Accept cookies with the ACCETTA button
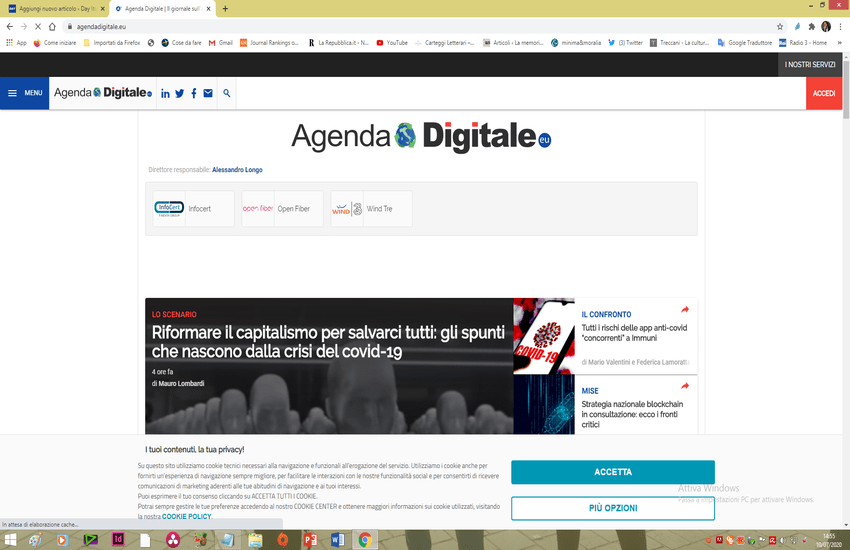The height and width of the screenshot is (550, 850). (613, 472)
